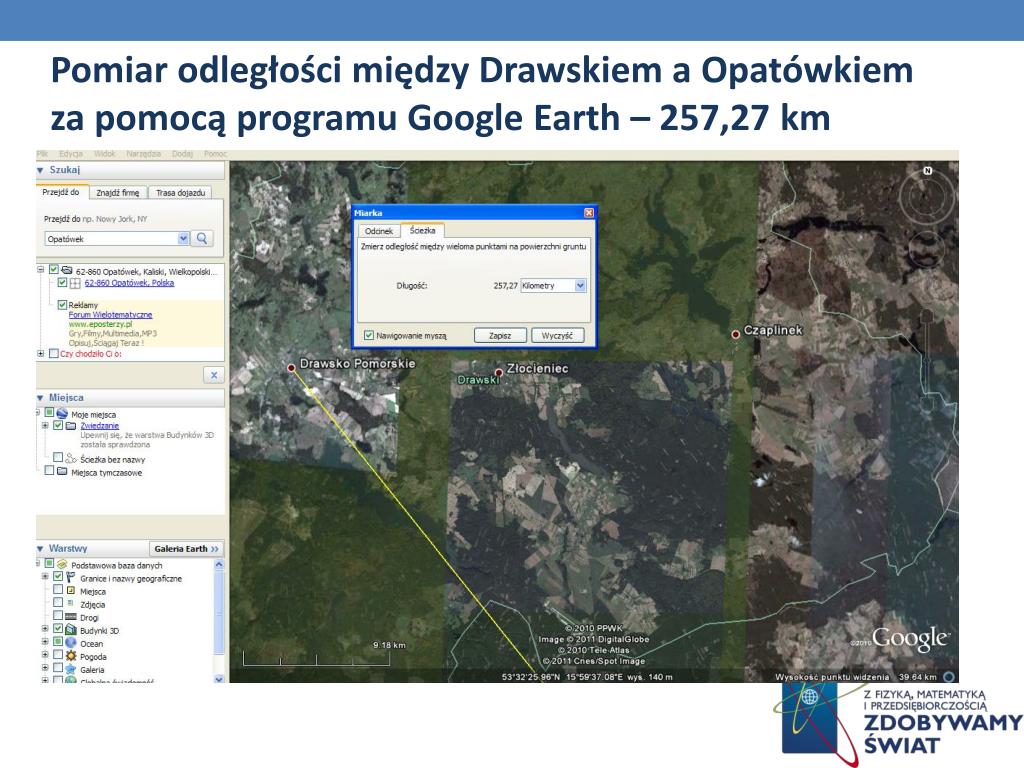Screen dimensions: 1024x768
Task: Expand the Czy chodziło Ci o node
Action: point(40,353)
